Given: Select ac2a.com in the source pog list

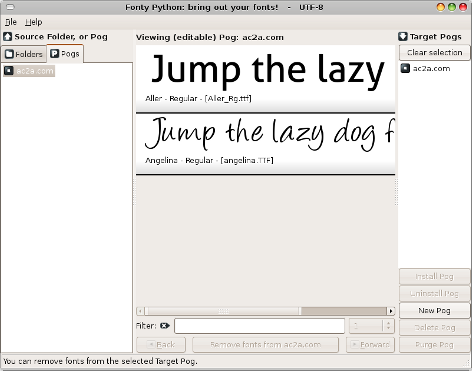Looking at the screenshot, I should click(29, 71).
